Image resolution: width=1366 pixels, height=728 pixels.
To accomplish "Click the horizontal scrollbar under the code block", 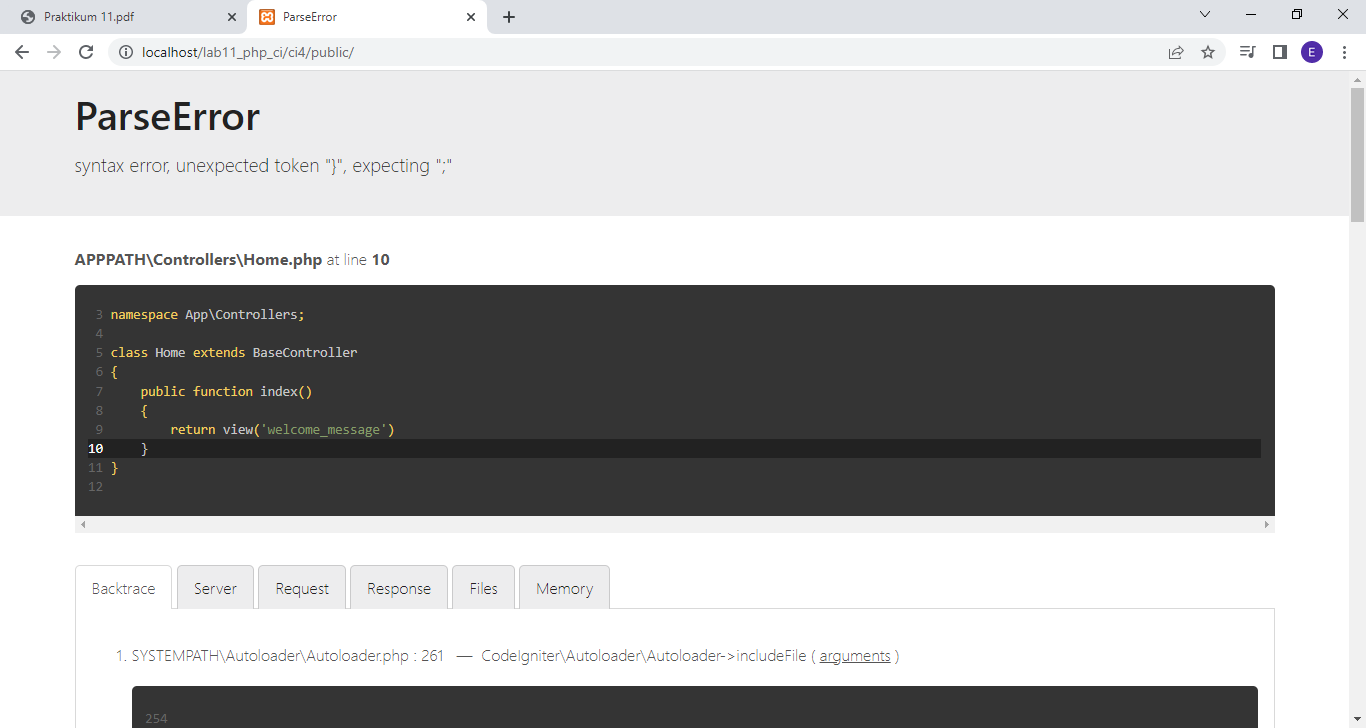I will (675, 523).
